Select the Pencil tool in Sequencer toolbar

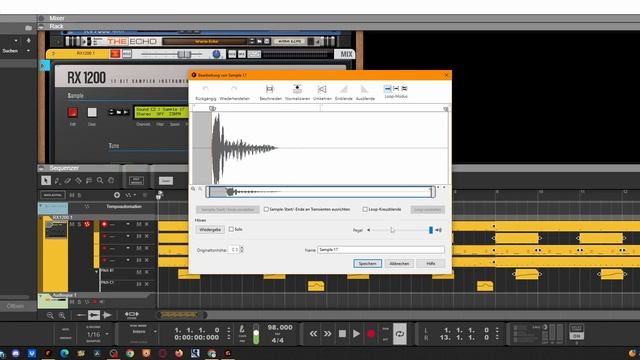(57, 180)
